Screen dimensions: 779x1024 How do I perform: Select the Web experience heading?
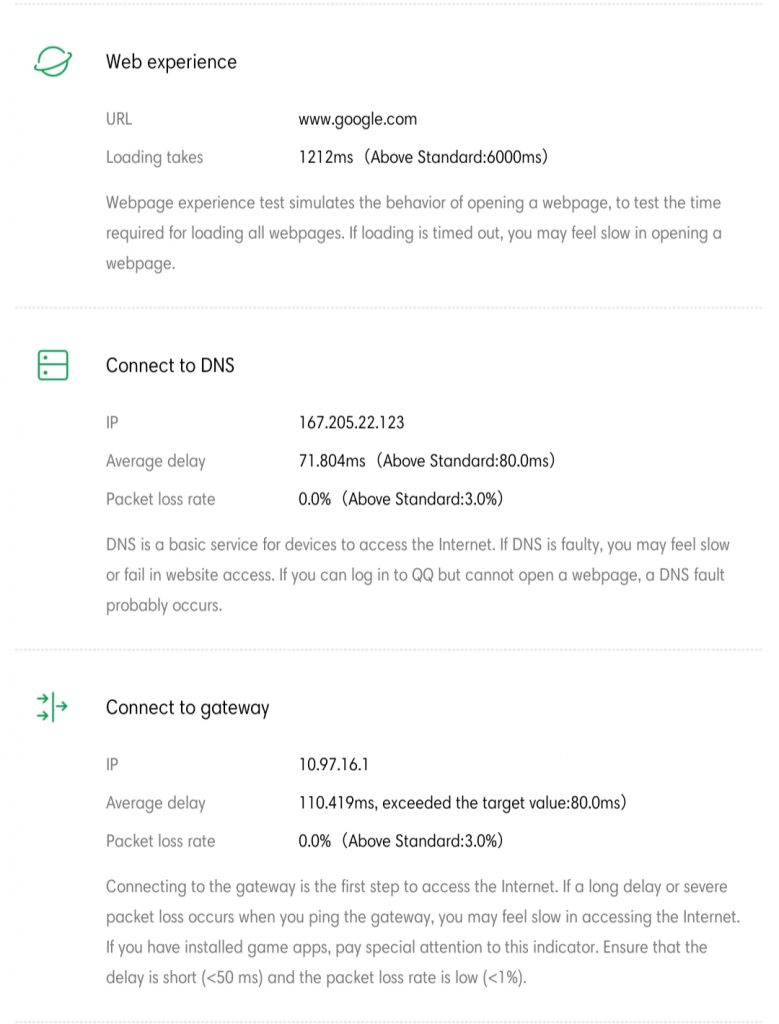point(171,62)
